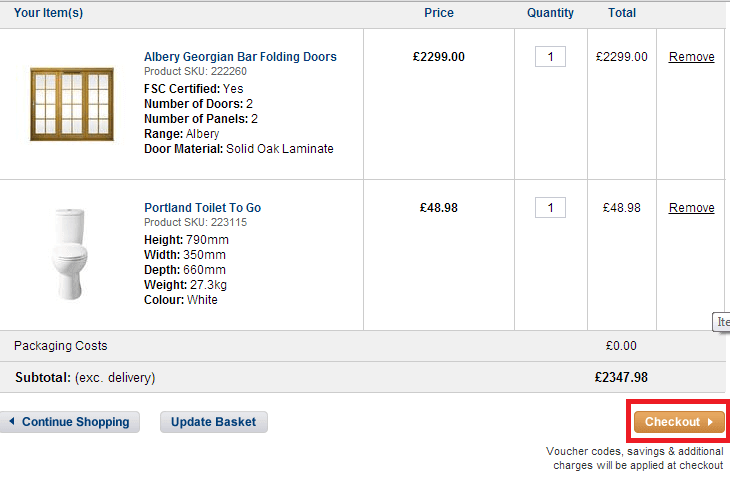Click the Packaging Costs row label
Viewport: 731px width, 482px height.
pyautogui.click(x=61, y=345)
